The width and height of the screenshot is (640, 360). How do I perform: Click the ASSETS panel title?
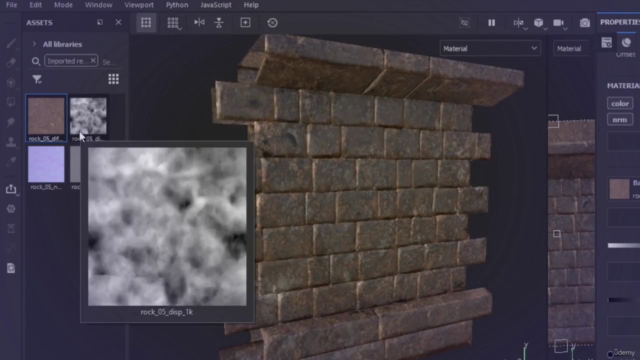coord(39,22)
